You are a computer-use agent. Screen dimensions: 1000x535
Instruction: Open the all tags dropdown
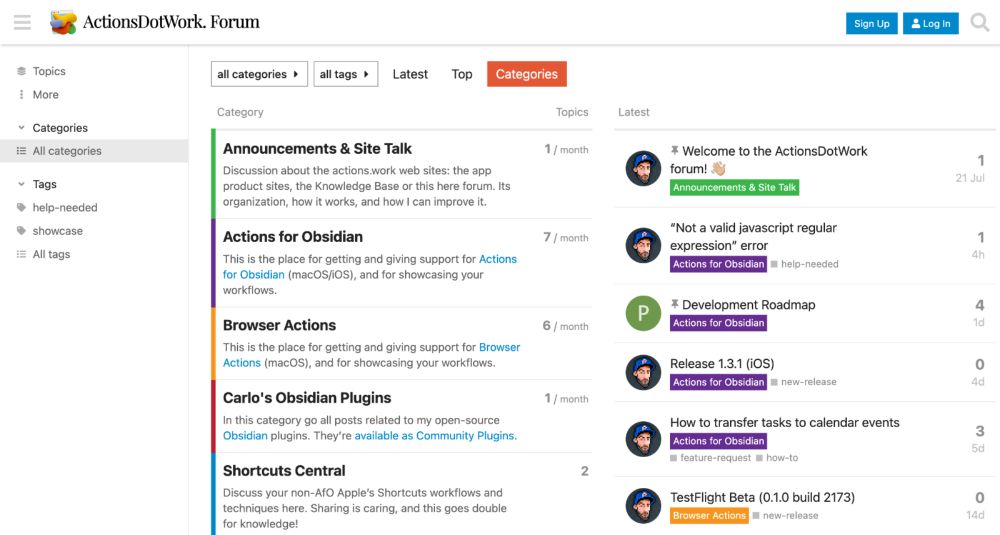(x=346, y=74)
